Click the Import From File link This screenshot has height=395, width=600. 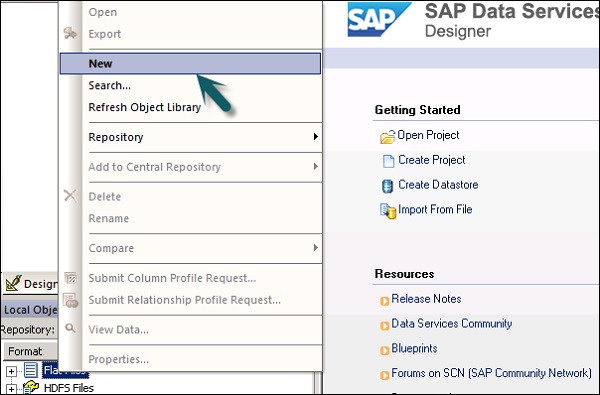435,210
